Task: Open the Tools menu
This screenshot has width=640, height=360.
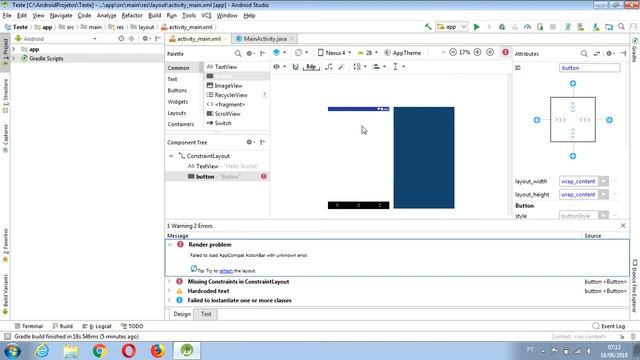Action: [x=189, y=16]
